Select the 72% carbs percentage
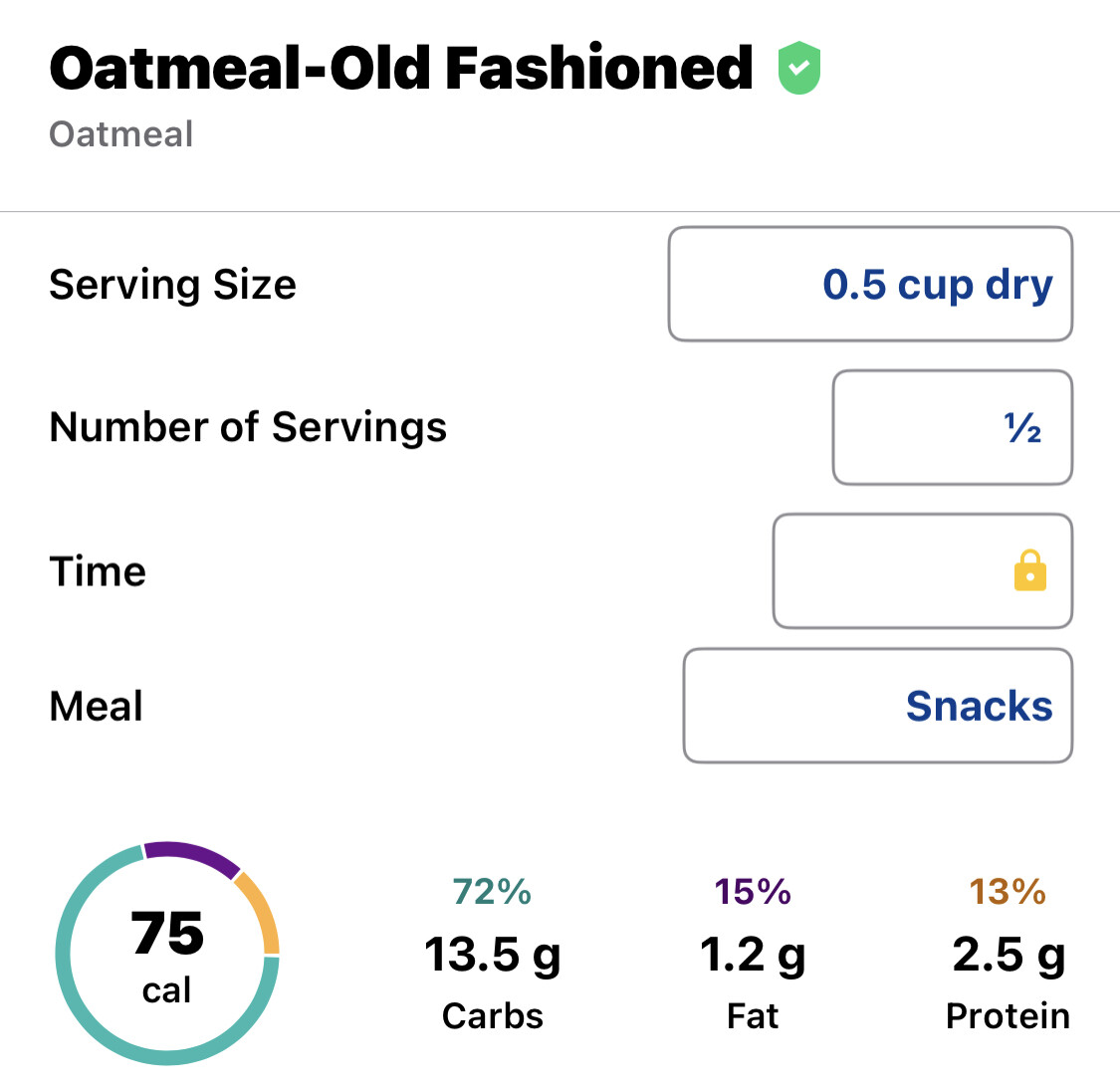 [x=492, y=892]
